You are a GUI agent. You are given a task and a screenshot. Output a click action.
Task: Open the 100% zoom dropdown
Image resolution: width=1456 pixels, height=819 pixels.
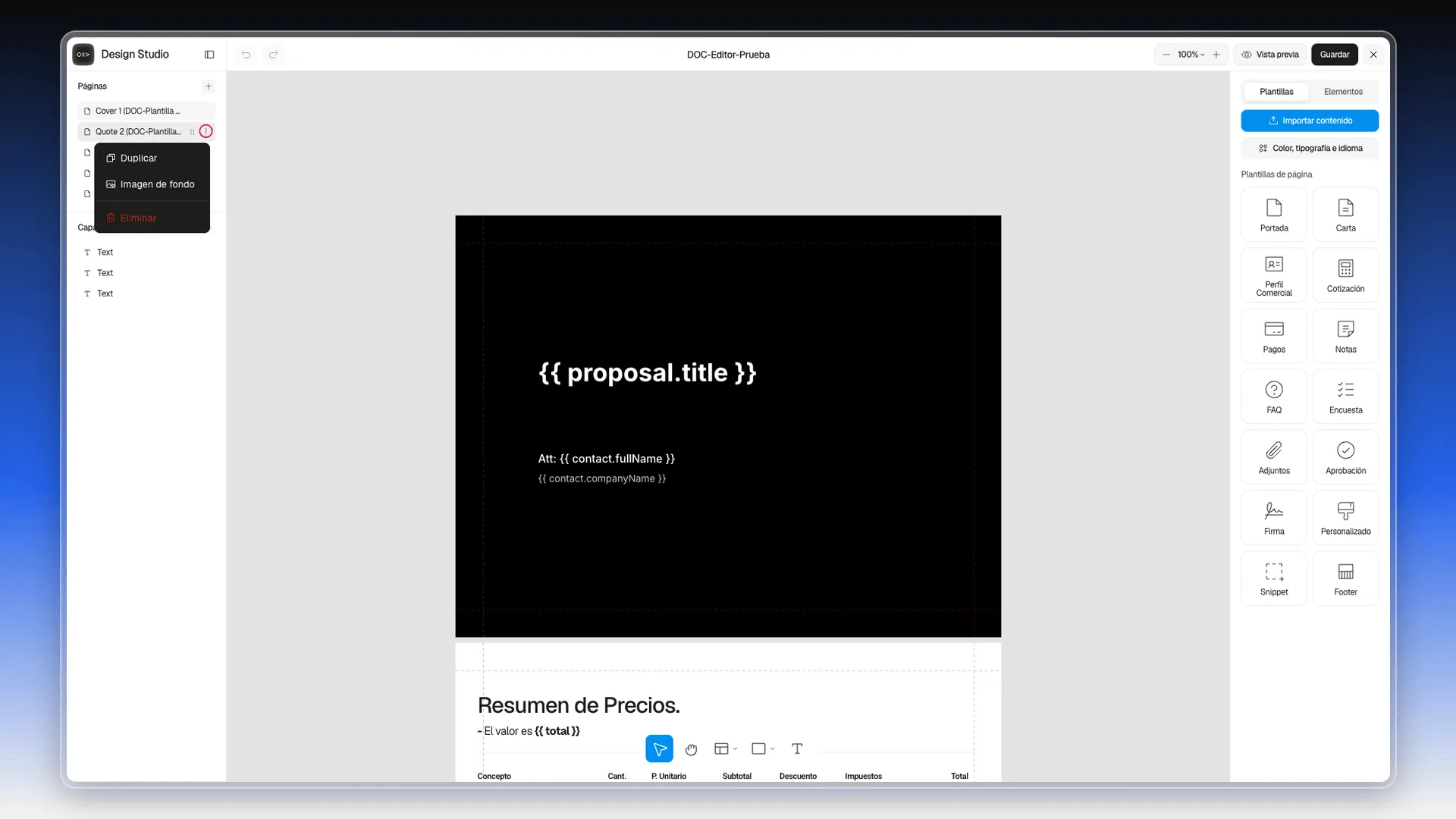click(1191, 55)
